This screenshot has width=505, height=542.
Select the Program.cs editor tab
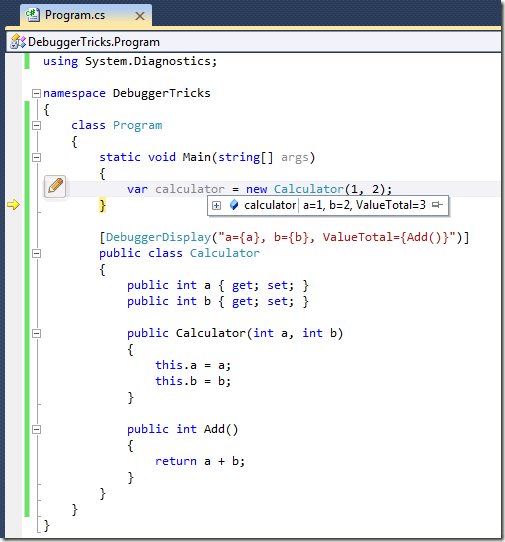pos(86,15)
